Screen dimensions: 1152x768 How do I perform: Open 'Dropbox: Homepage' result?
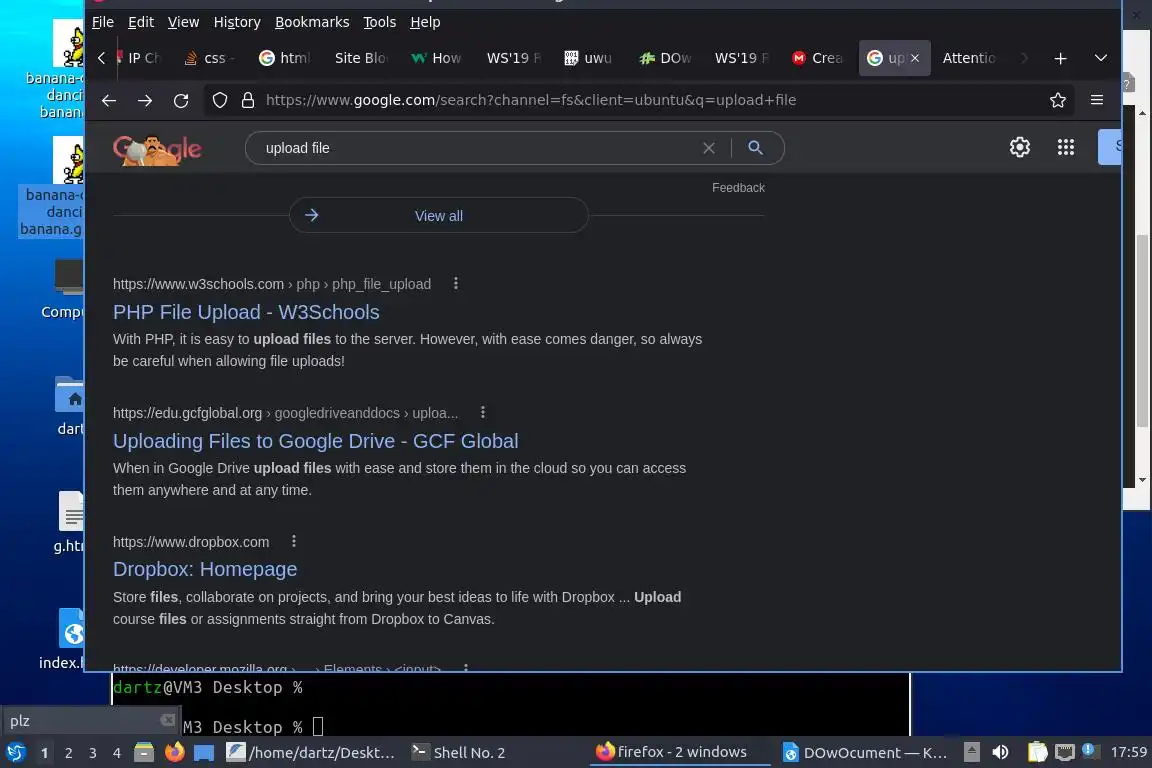coord(205,570)
